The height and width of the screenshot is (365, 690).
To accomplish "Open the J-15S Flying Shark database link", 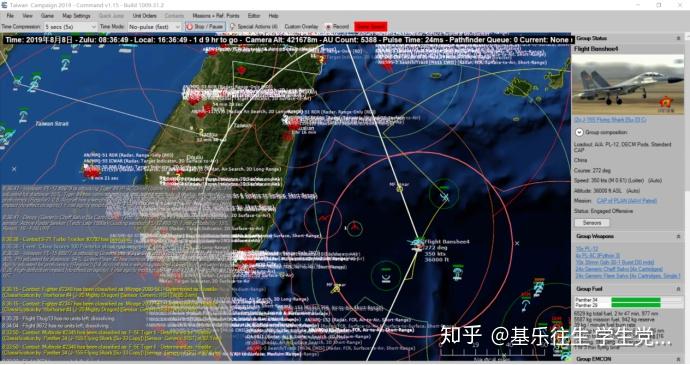I will coord(610,120).
